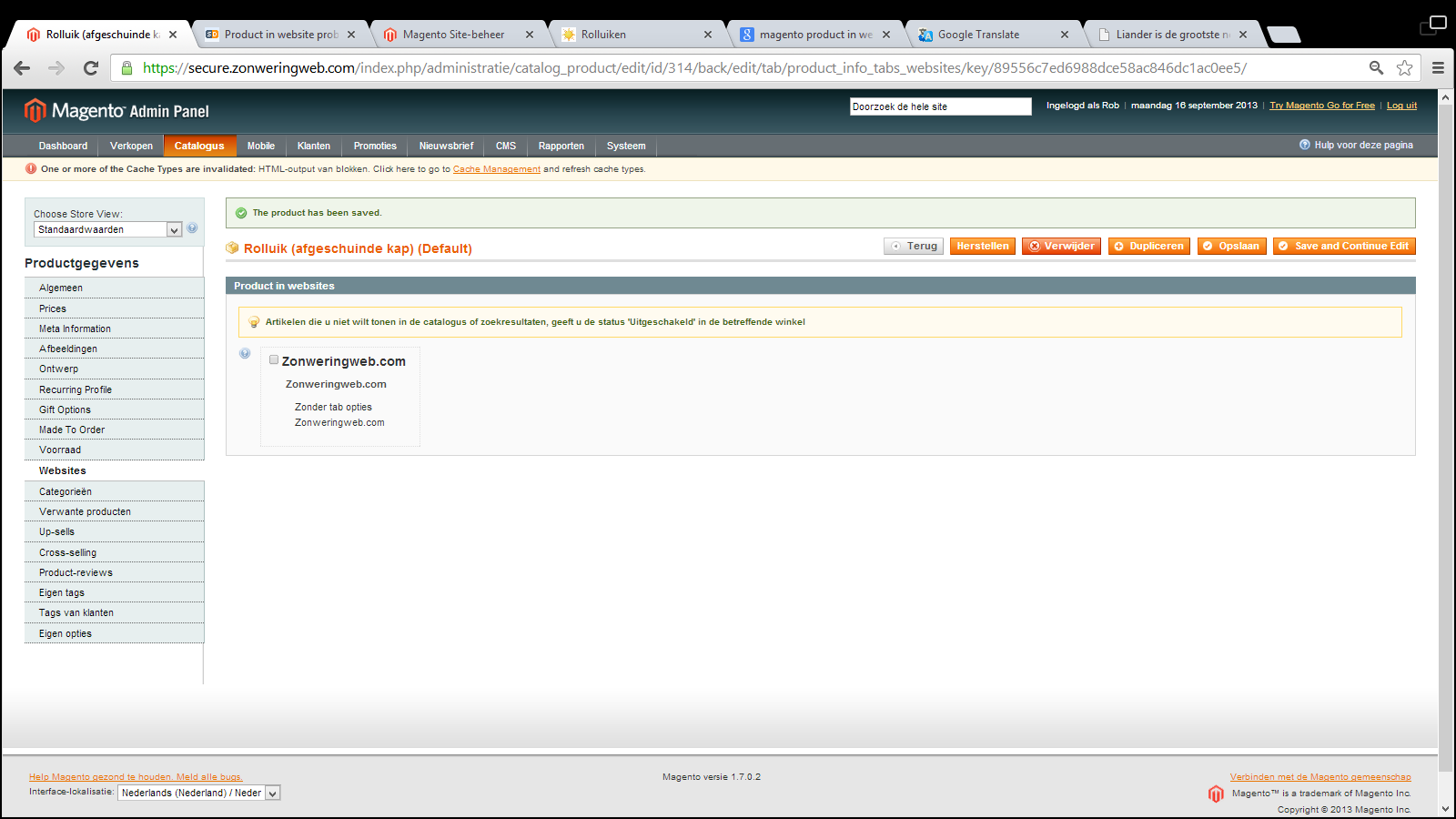Viewport: 1456px width, 819px height.
Task: Open the Promoties menu
Action: 375,146
